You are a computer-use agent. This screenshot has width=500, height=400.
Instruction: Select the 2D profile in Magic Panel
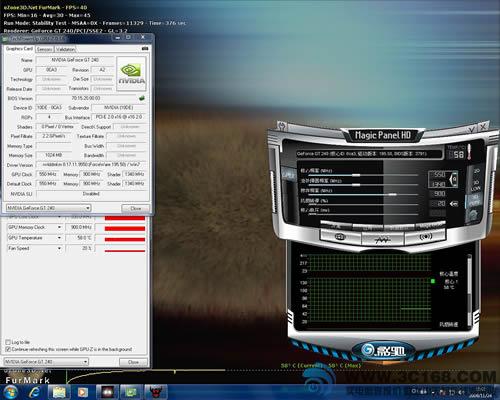pos(477,171)
